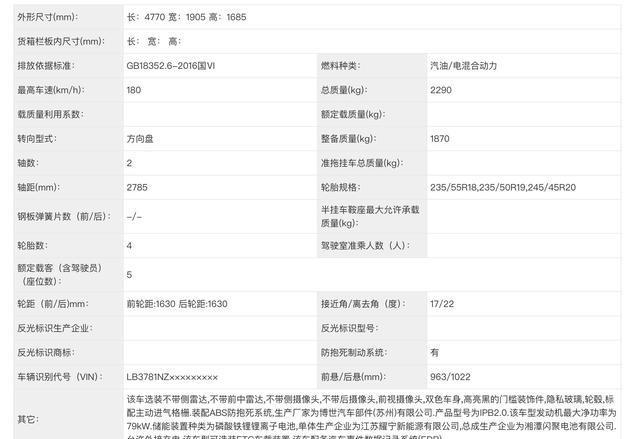Viewport: 640px width, 439px height.
Task: Select the 前轮距:1630 后轮距:1630 value
Action: point(177,304)
